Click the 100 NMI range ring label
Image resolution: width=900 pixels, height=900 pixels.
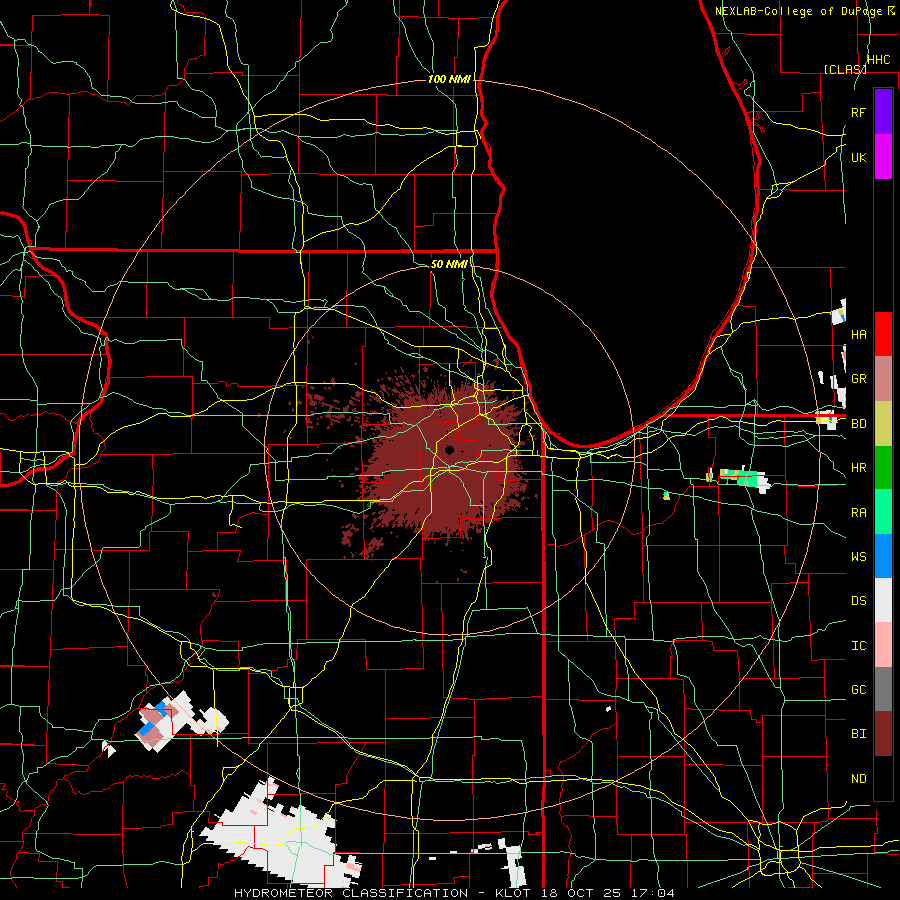449,79
